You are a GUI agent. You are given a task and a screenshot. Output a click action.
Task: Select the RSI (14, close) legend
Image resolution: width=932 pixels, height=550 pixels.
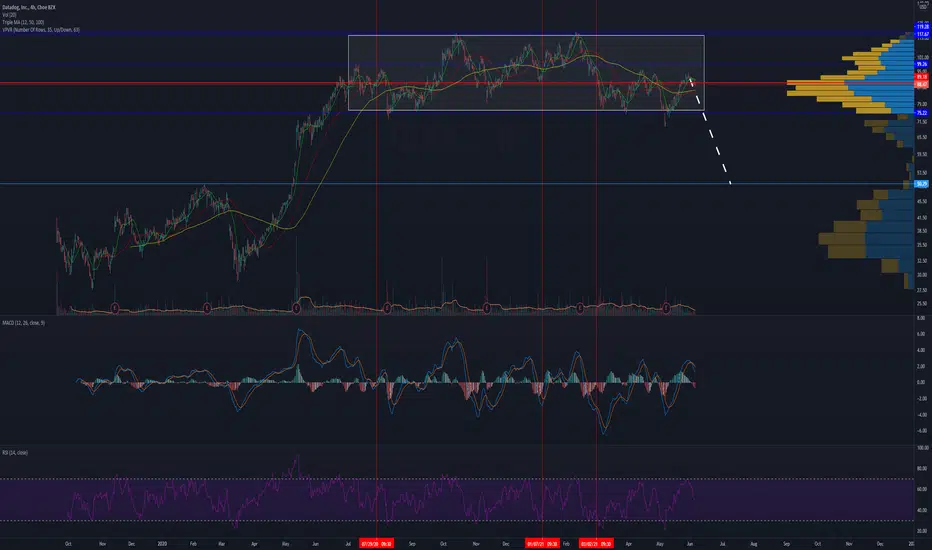15,452
